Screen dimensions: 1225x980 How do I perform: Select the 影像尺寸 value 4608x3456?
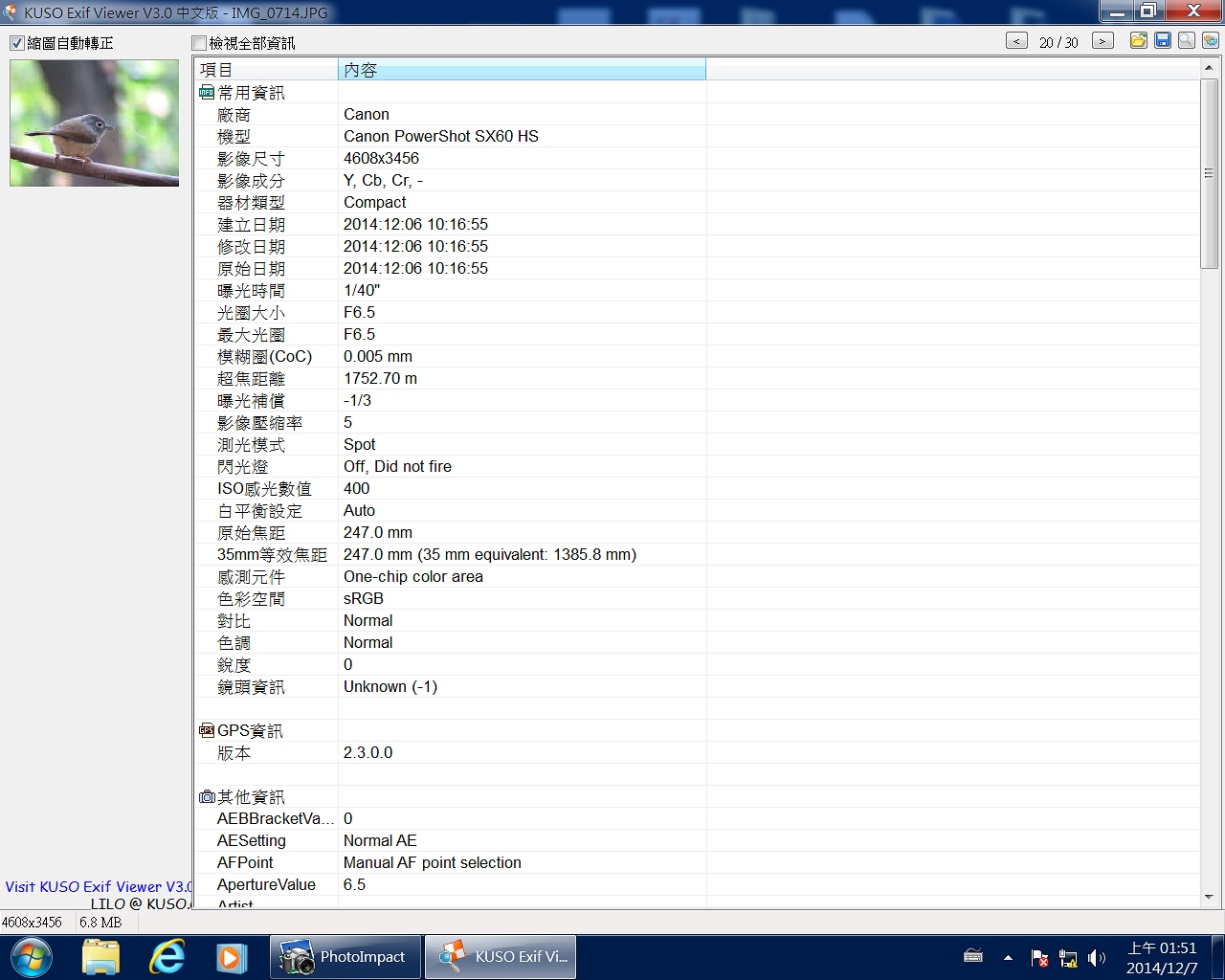pos(381,158)
